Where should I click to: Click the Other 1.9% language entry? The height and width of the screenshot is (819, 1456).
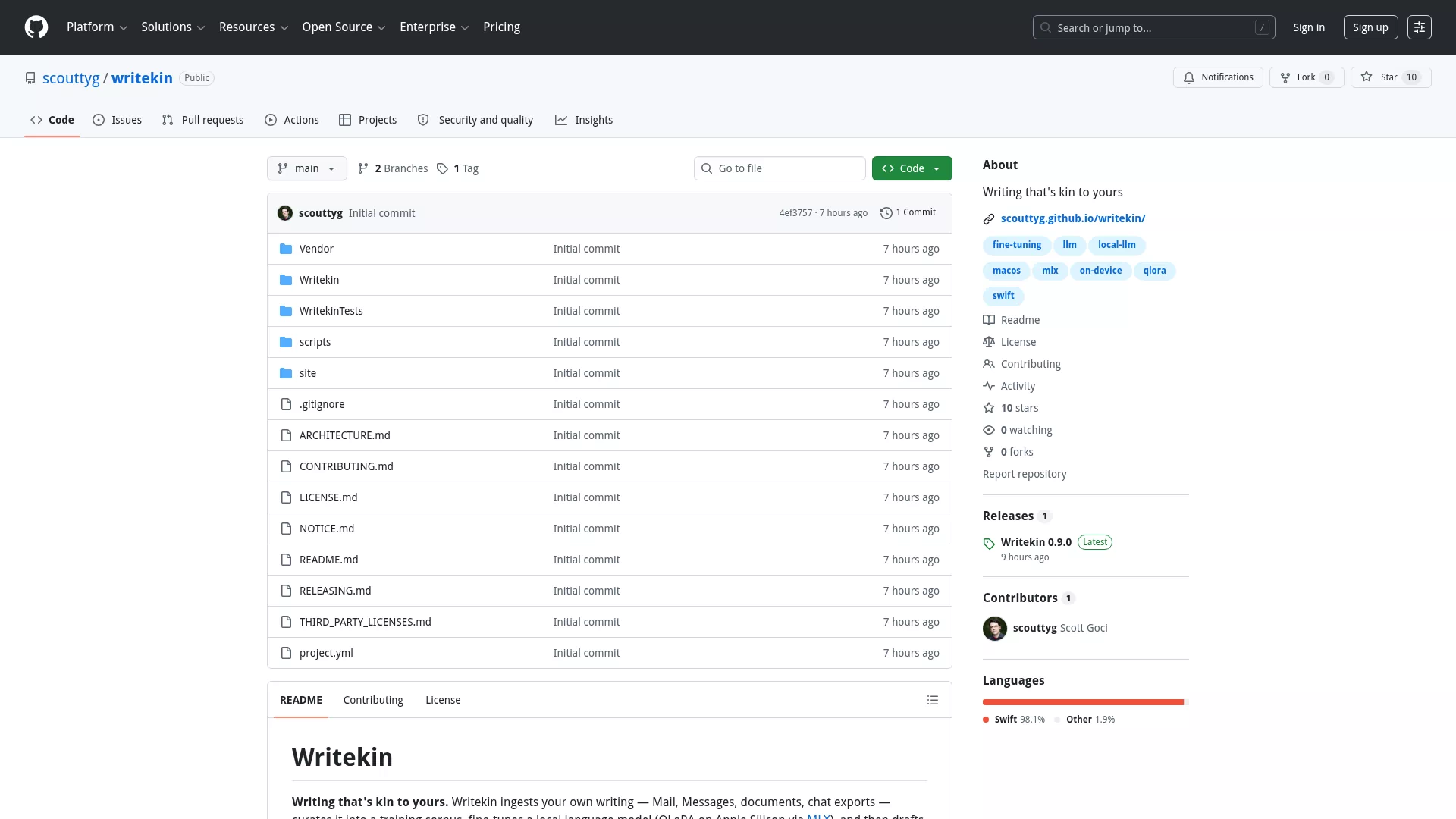tap(1084, 720)
